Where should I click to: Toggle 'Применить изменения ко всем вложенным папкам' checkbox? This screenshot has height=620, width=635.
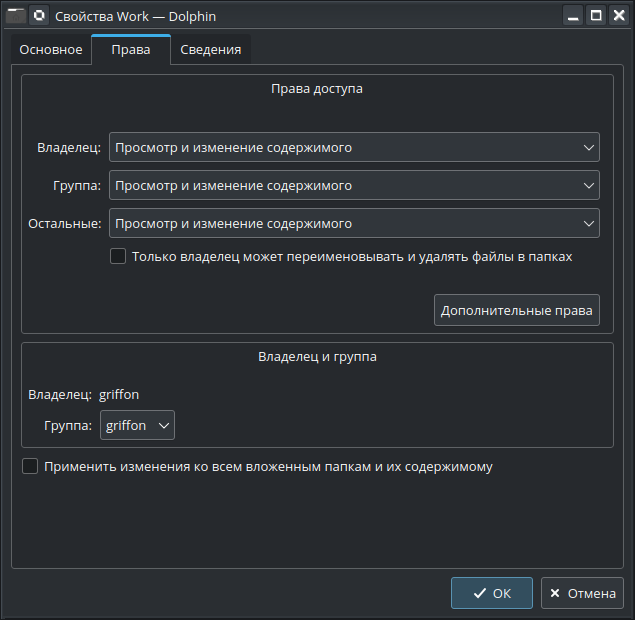click(x=30, y=466)
